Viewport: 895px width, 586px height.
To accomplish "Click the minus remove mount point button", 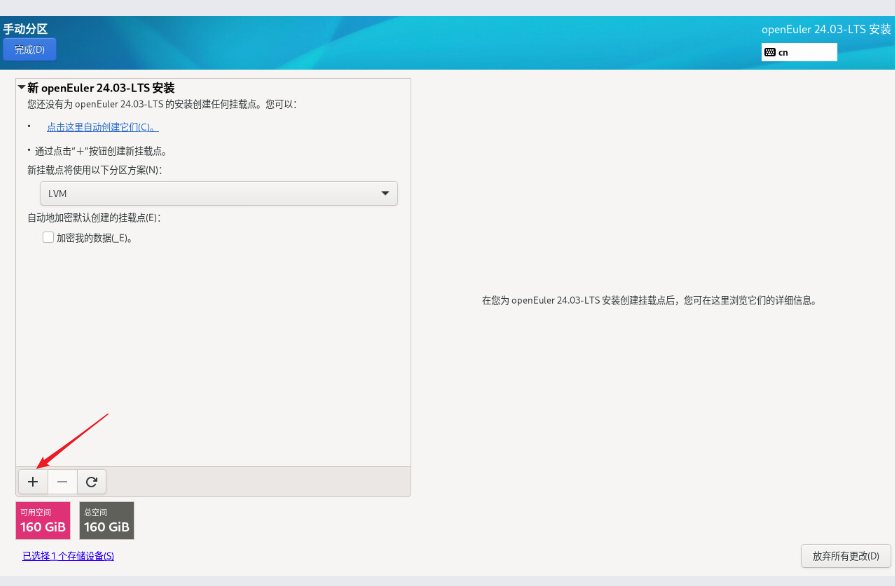I will (62, 482).
